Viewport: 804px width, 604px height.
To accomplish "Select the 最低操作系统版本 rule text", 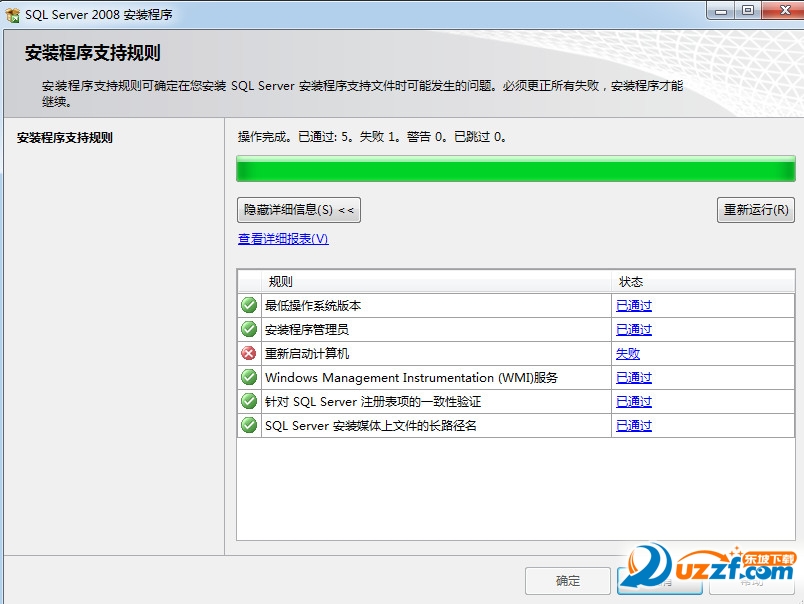I will click(313, 306).
